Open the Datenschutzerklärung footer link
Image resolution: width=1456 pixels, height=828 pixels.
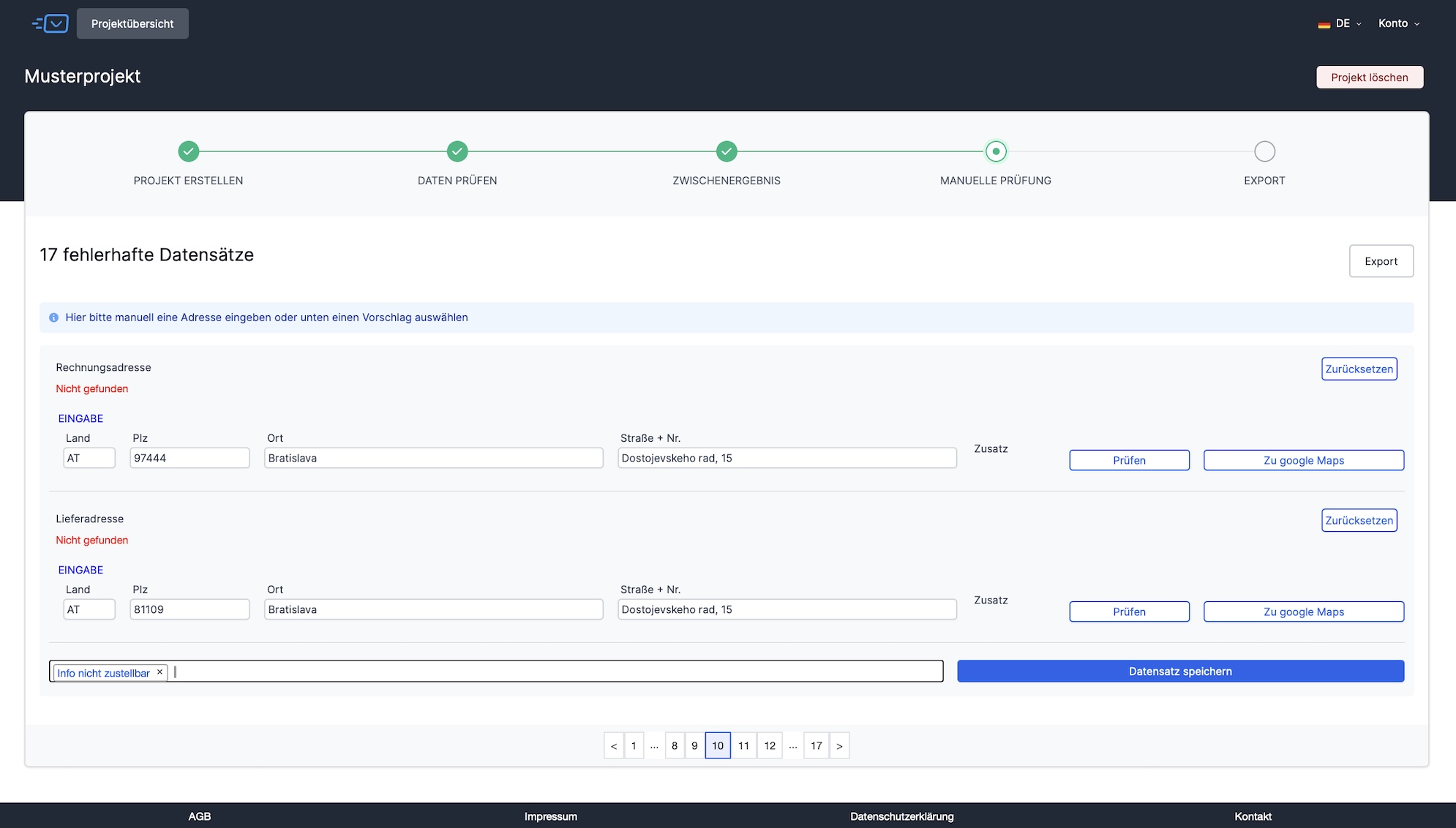click(901, 816)
